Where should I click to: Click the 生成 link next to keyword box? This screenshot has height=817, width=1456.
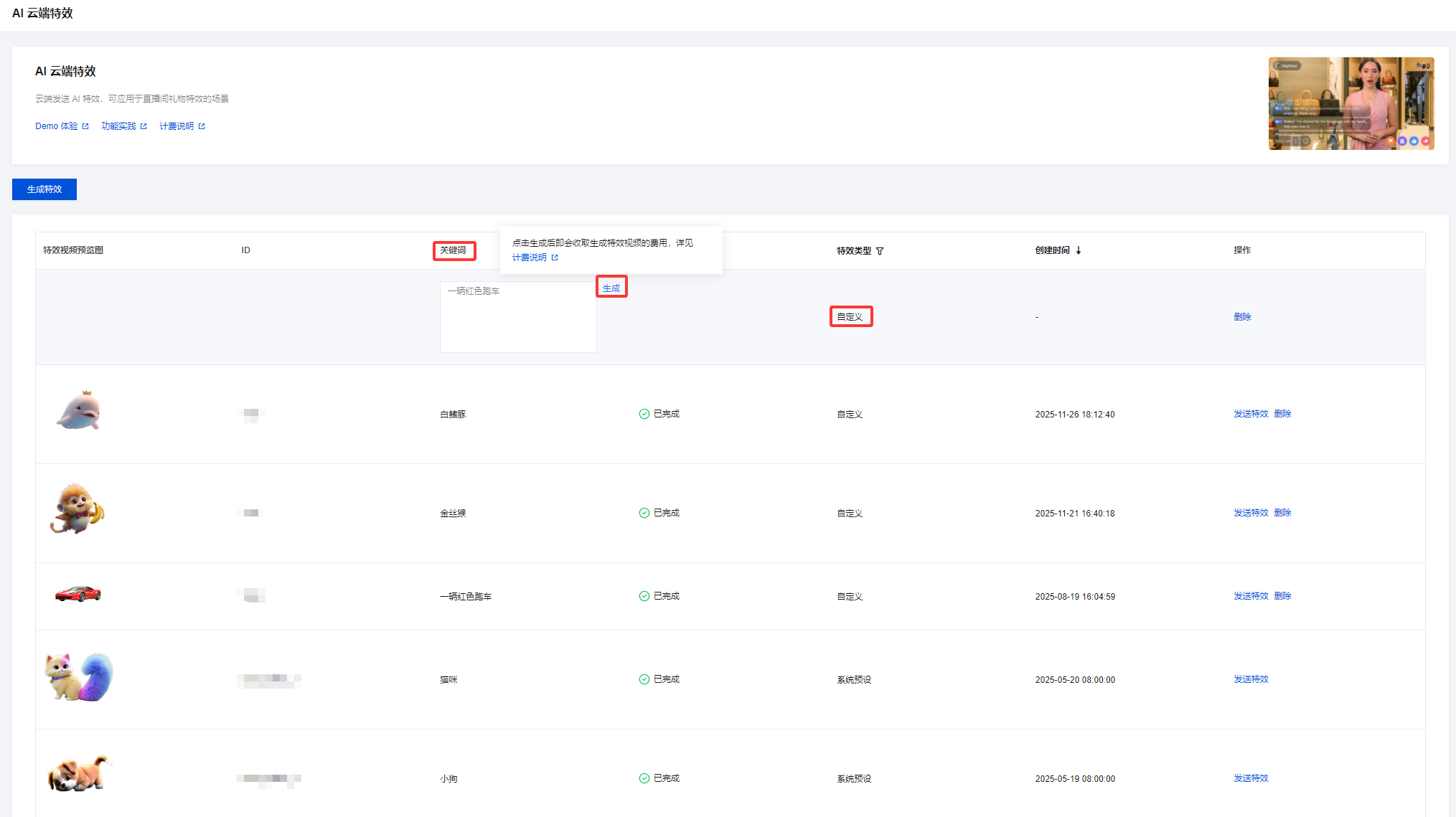[x=611, y=288]
